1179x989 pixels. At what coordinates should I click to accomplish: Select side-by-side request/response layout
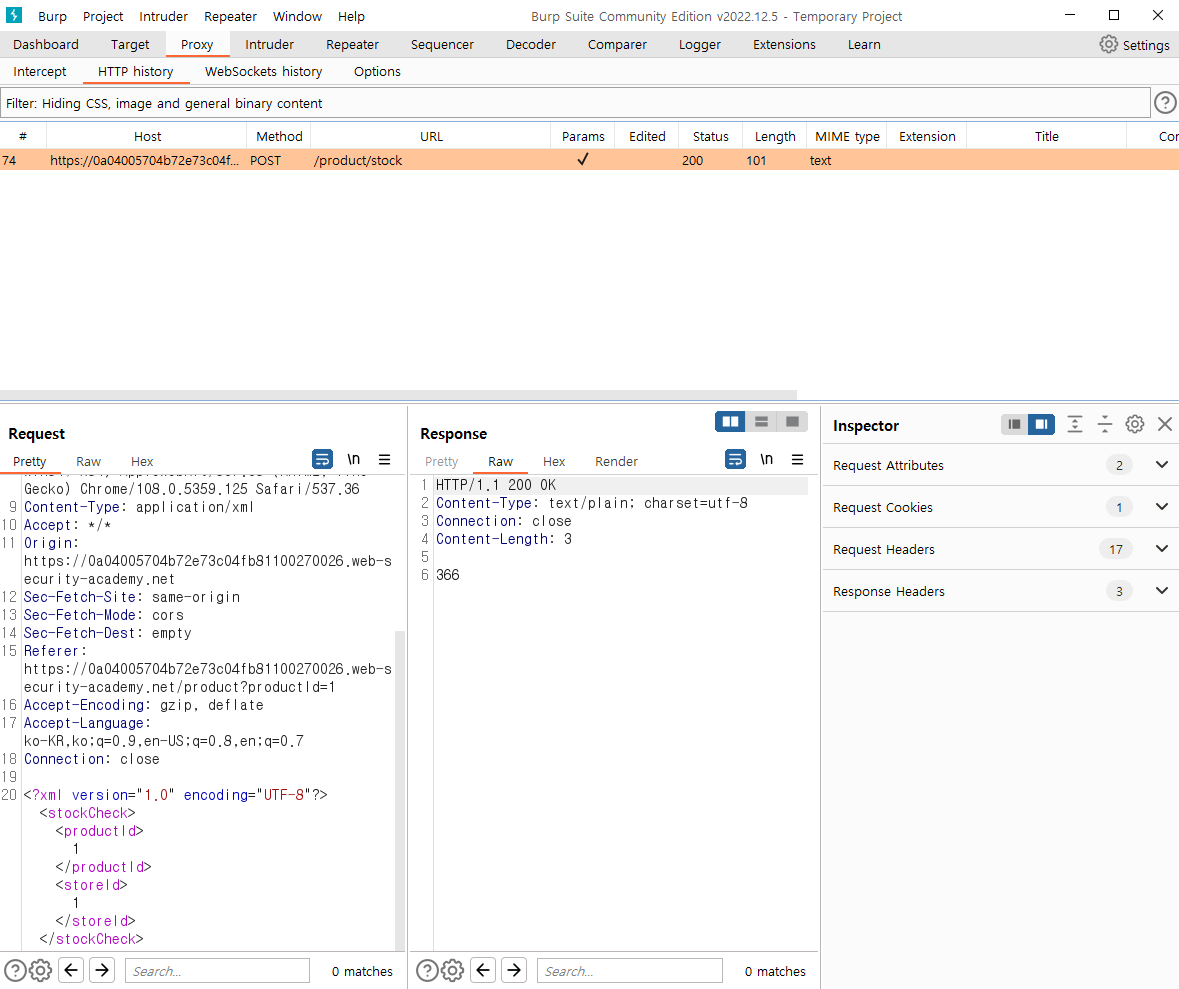[730, 421]
